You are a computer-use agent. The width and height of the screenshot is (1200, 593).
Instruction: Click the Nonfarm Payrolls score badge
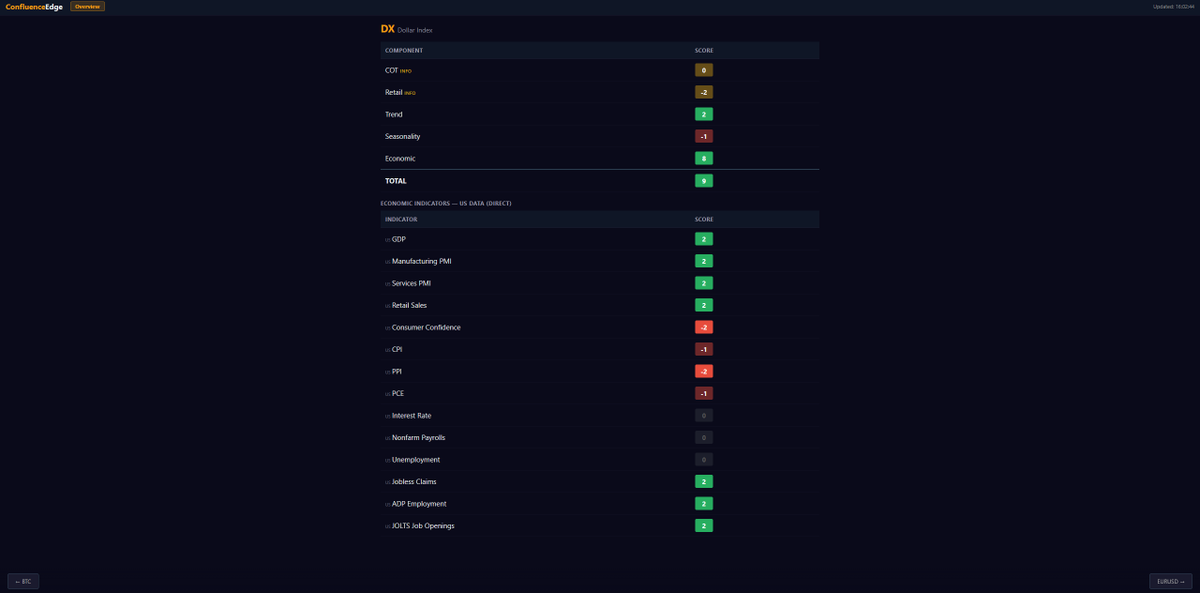pyautogui.click(x=704, y=437)
